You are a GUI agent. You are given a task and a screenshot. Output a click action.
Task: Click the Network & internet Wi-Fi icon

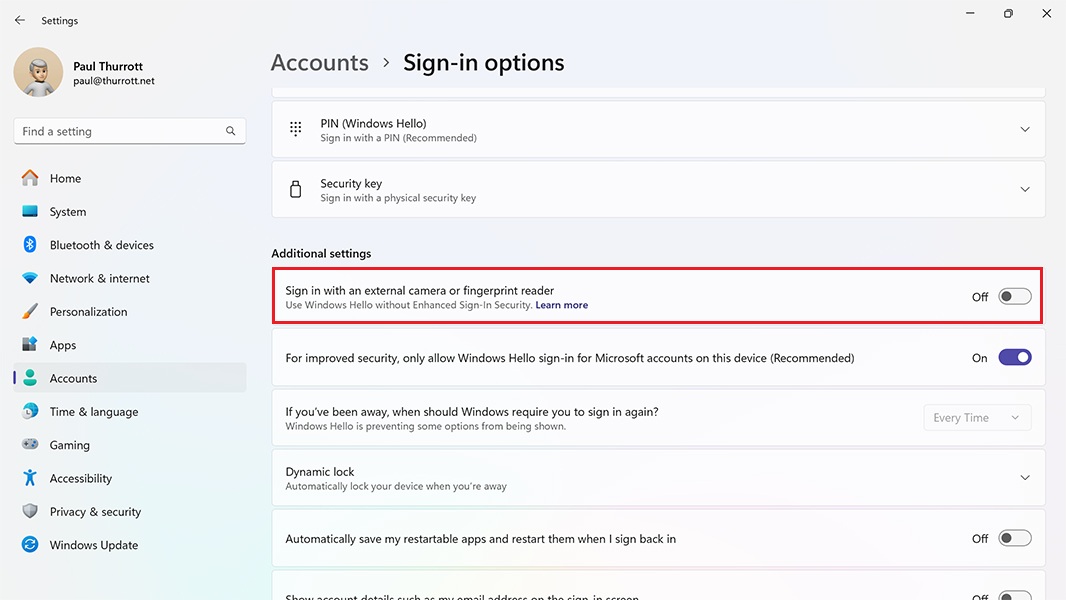[x=30, y=278]
